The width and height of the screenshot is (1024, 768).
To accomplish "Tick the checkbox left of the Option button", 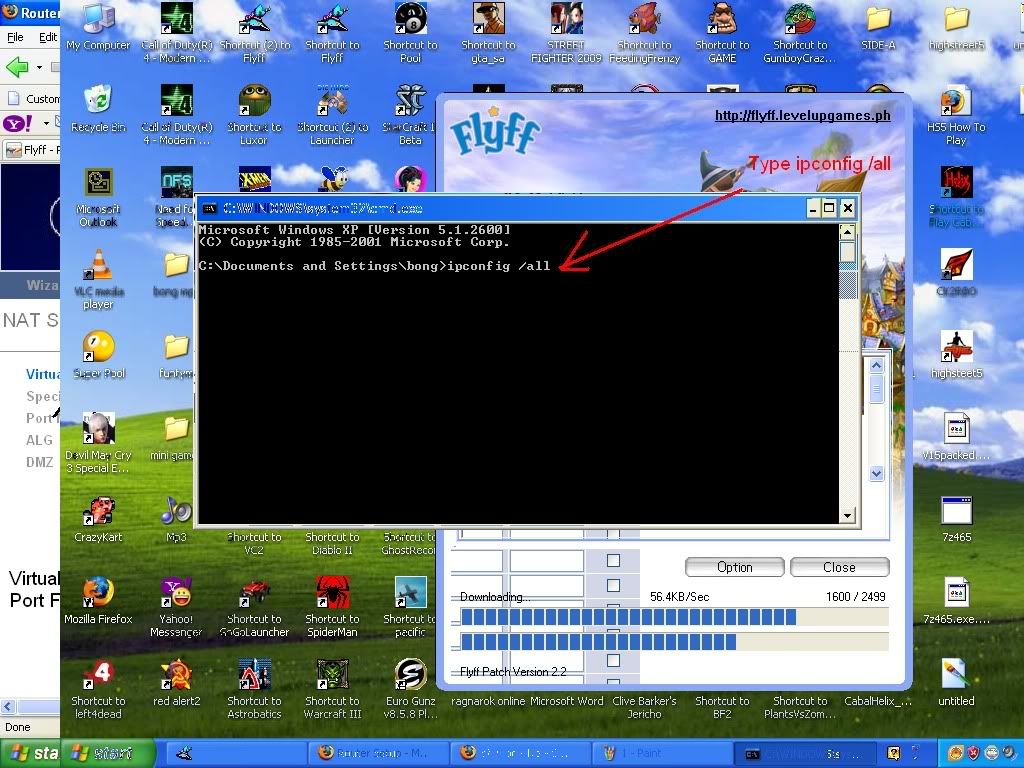I will [x=614, y=560].
